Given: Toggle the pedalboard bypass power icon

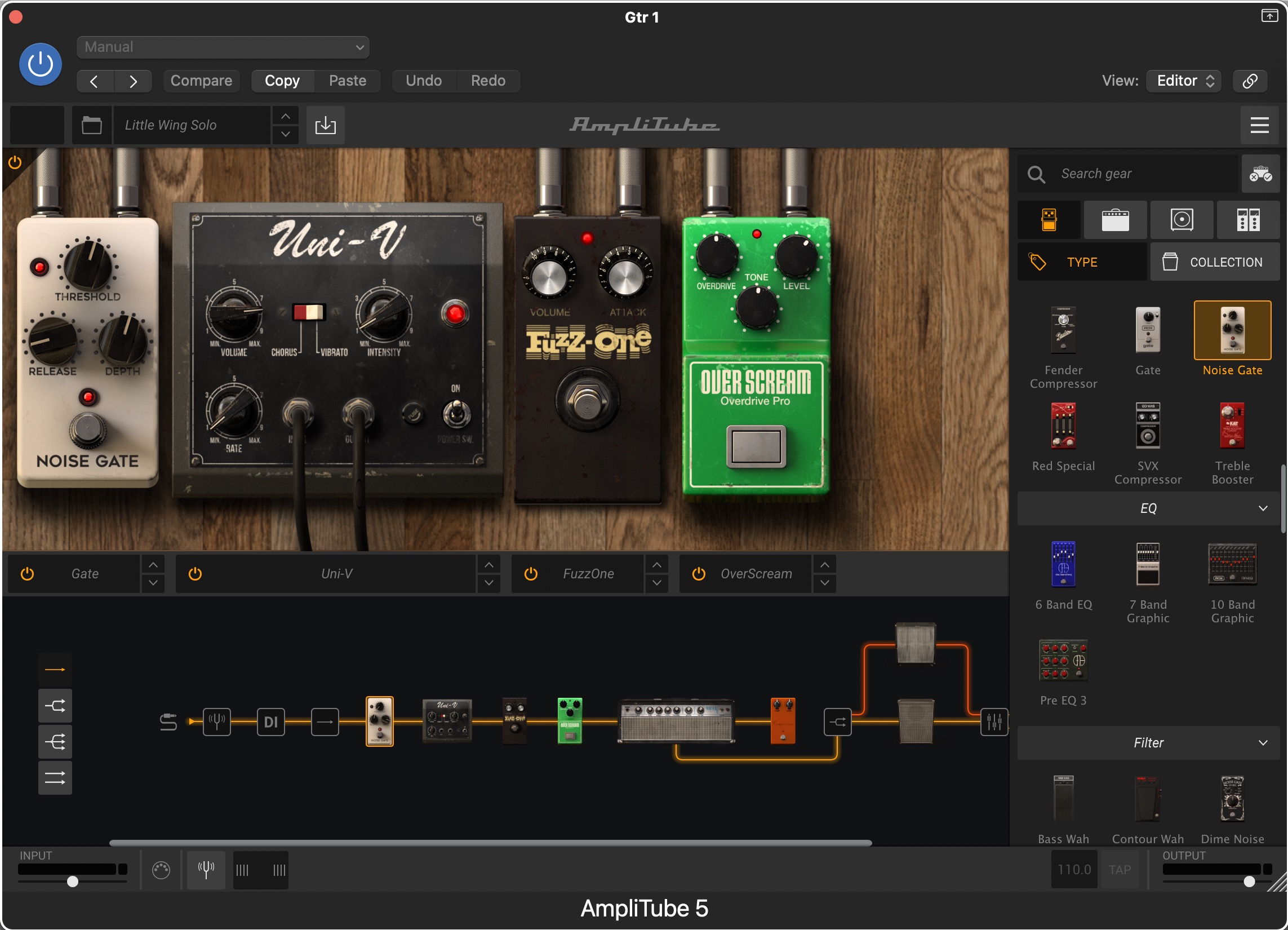Looking at the screenshot, I should coord(15,163).
